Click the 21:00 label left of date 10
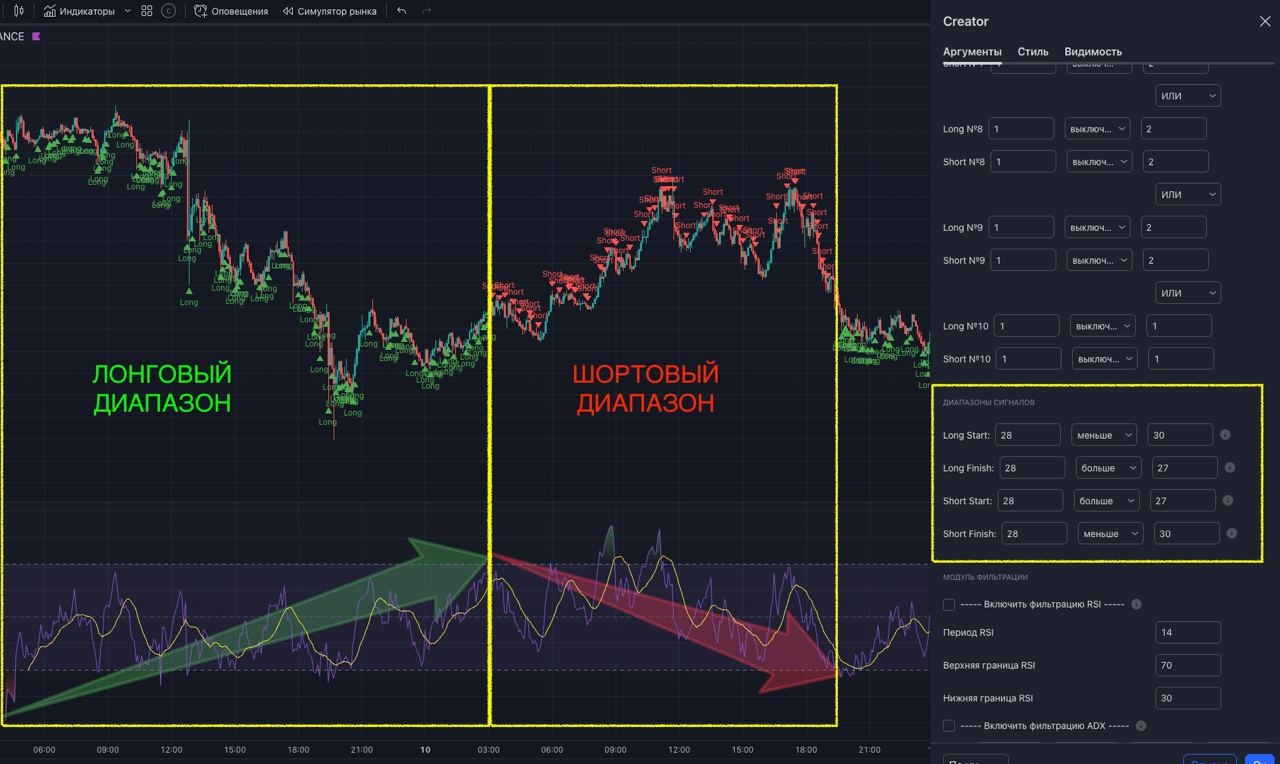Viewport: 1280px width, 764px height. click(362, 750)
